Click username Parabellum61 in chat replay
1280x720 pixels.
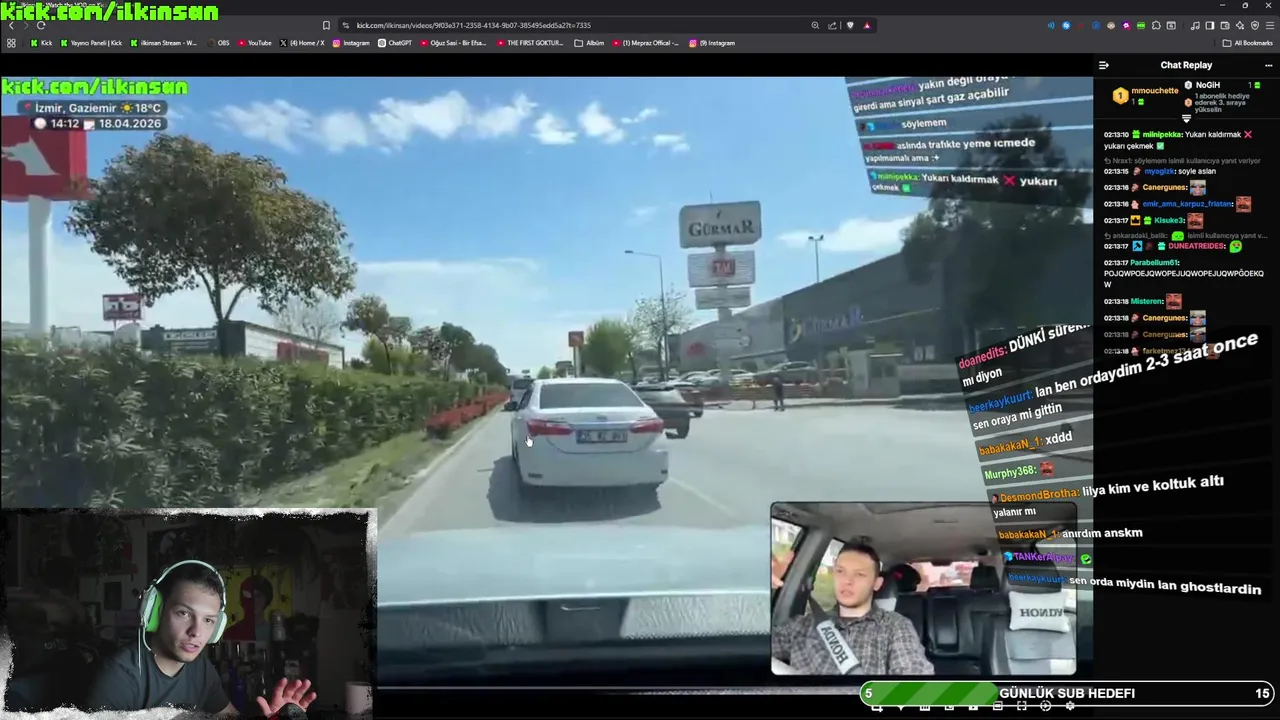(1154, 262)
